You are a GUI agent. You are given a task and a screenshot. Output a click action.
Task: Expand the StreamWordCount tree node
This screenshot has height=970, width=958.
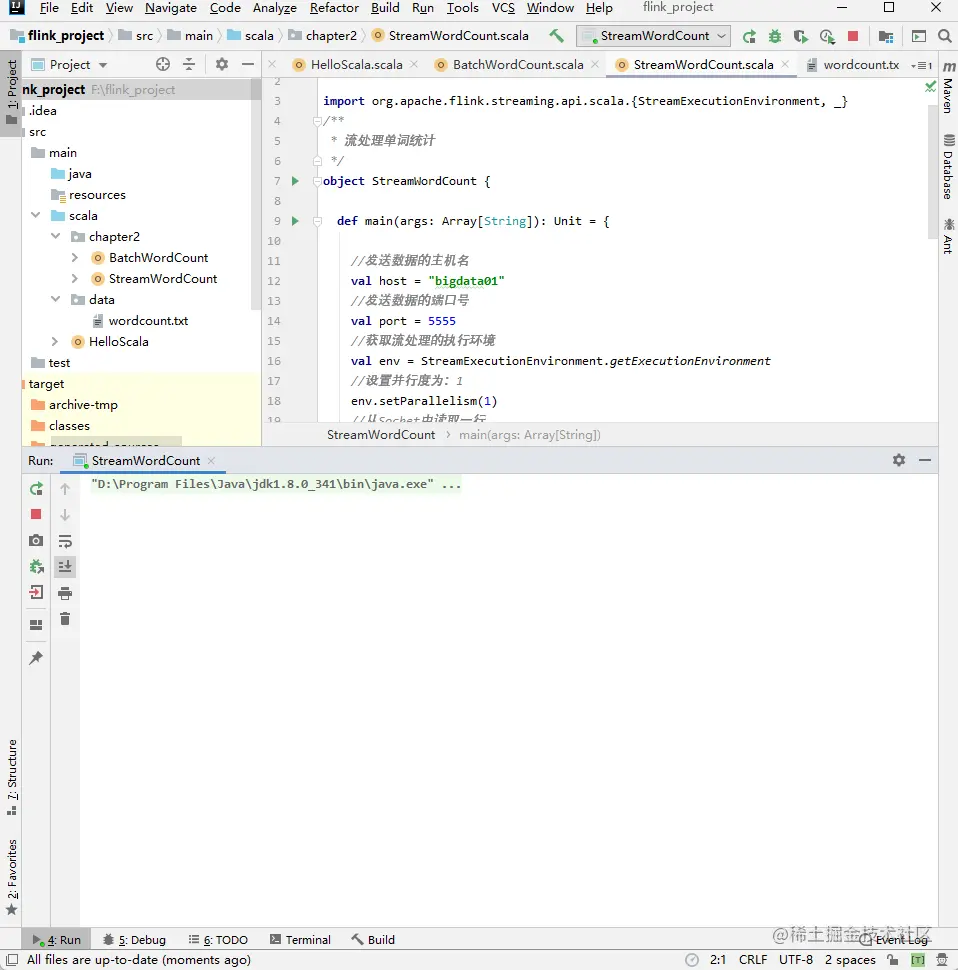75,278
